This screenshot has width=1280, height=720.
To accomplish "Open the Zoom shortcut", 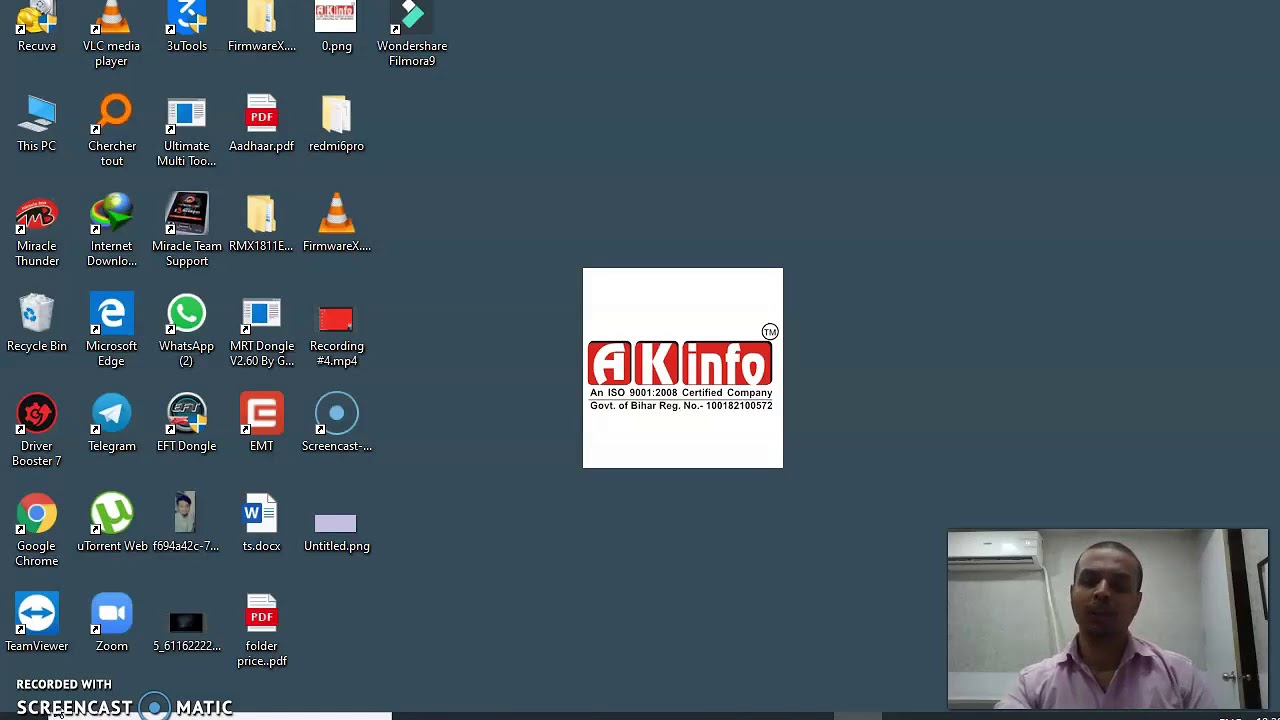I will tap(111, 624).
